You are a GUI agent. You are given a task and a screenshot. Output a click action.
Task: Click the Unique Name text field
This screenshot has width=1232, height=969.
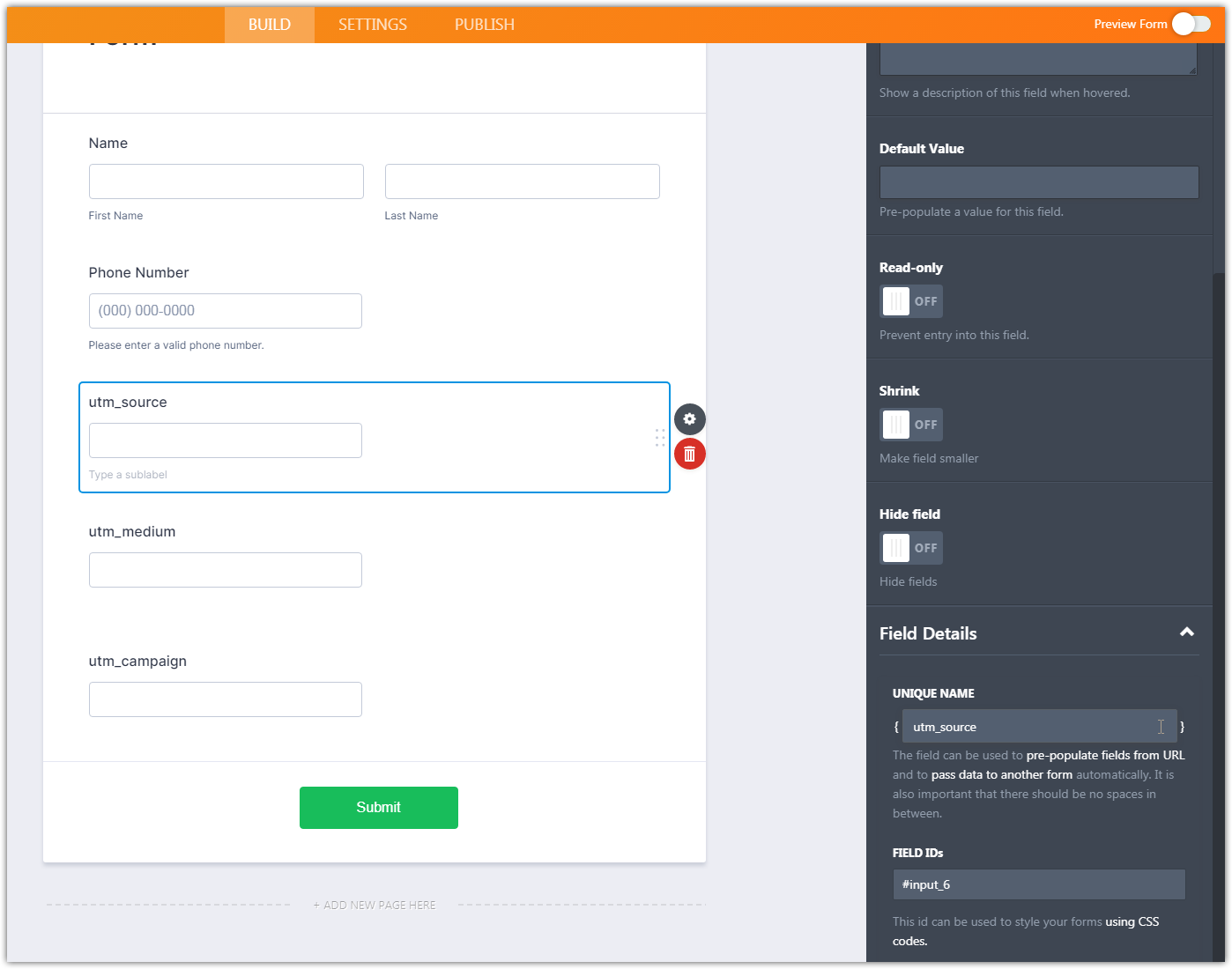(1031, 727)
